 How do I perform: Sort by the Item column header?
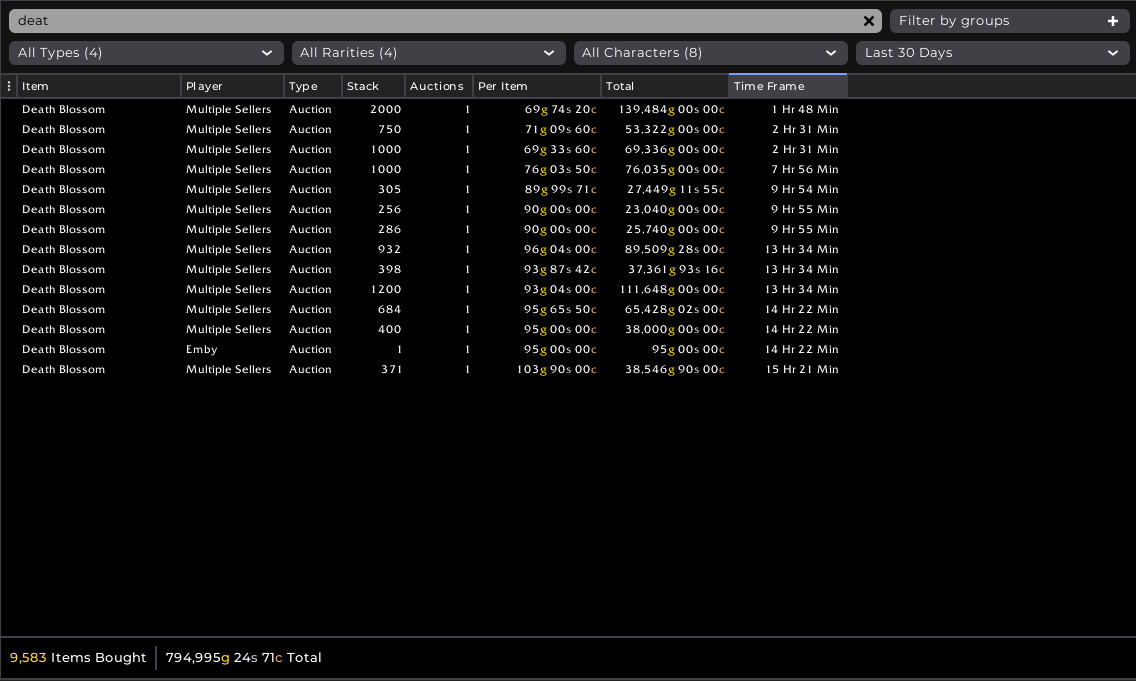(x=98, y=86)
